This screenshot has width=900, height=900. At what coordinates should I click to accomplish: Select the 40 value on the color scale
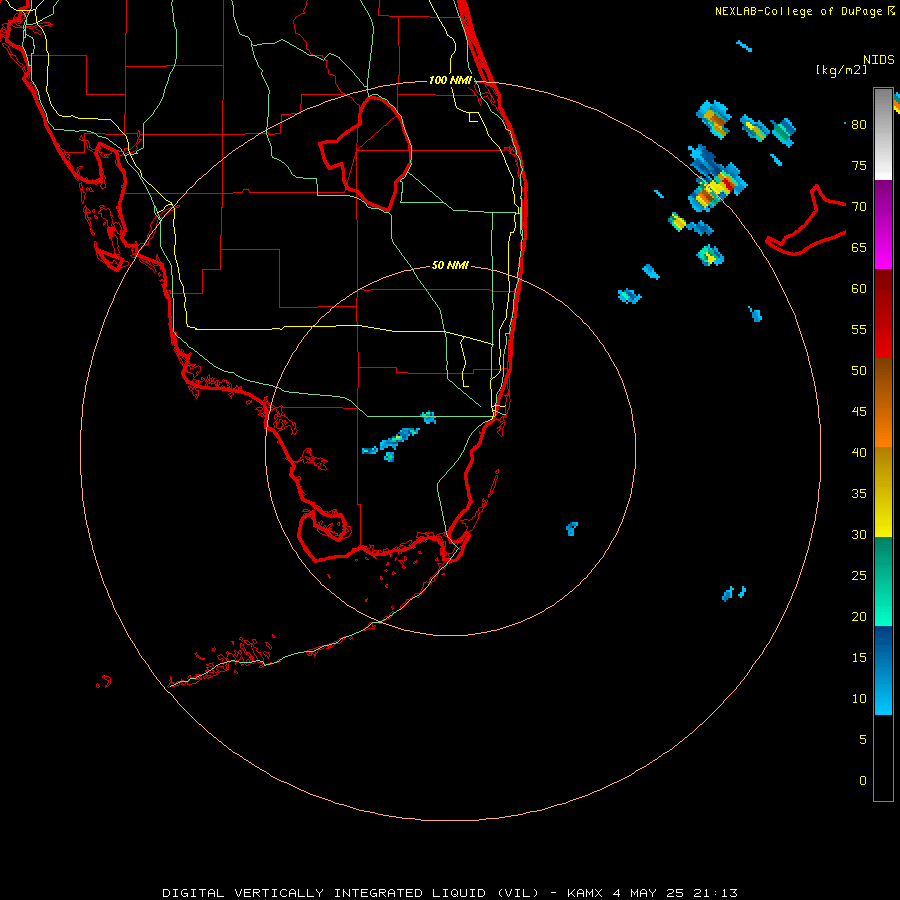(859, 452)
